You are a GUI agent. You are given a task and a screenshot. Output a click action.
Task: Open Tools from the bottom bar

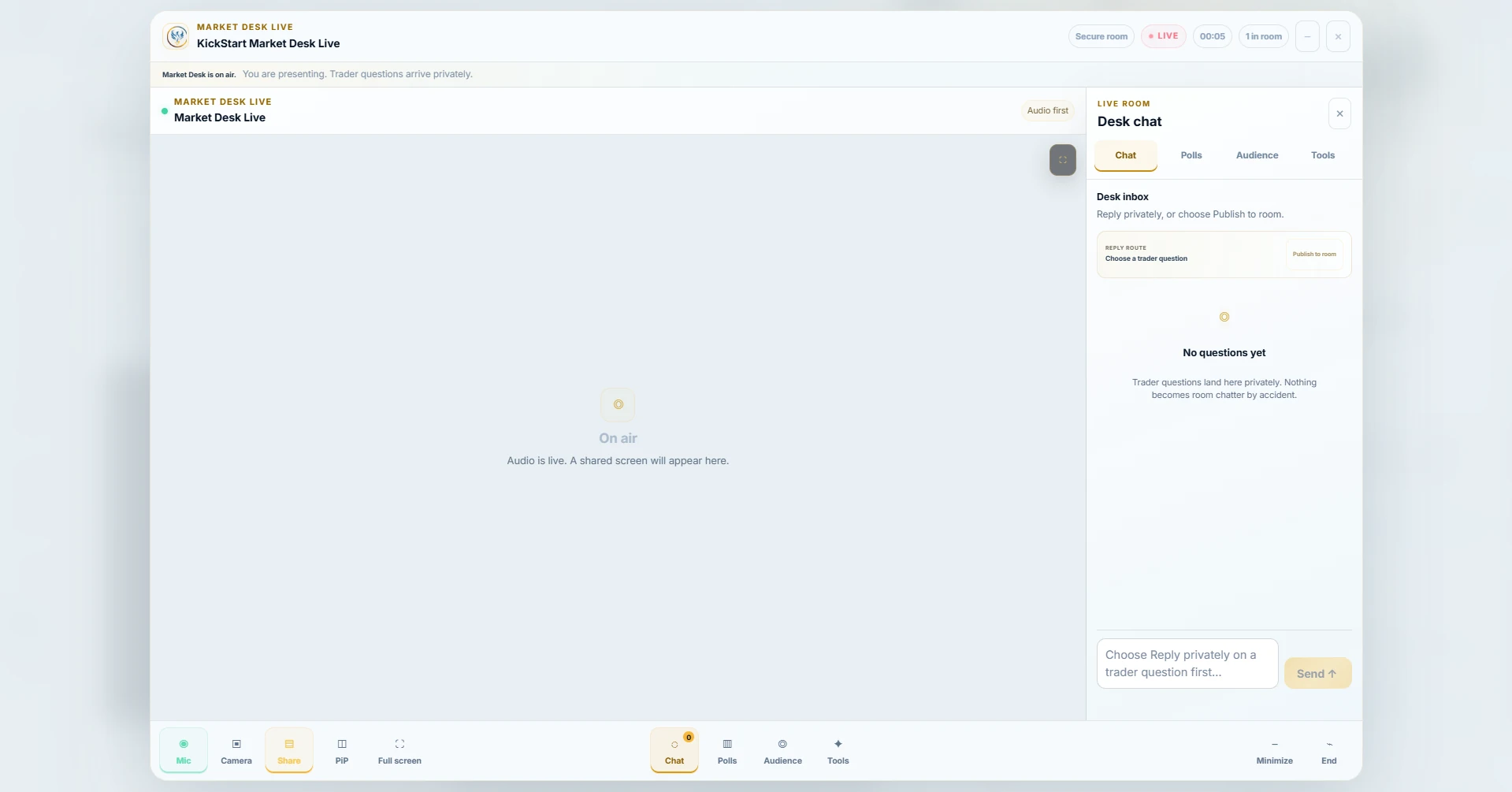click(x=838, y=750)
